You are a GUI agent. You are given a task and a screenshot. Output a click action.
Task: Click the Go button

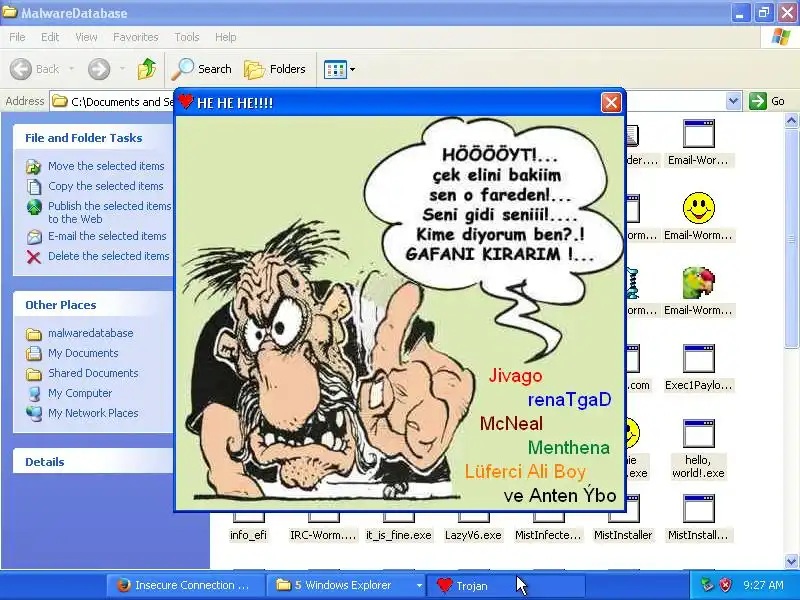(x=767, y=101)
